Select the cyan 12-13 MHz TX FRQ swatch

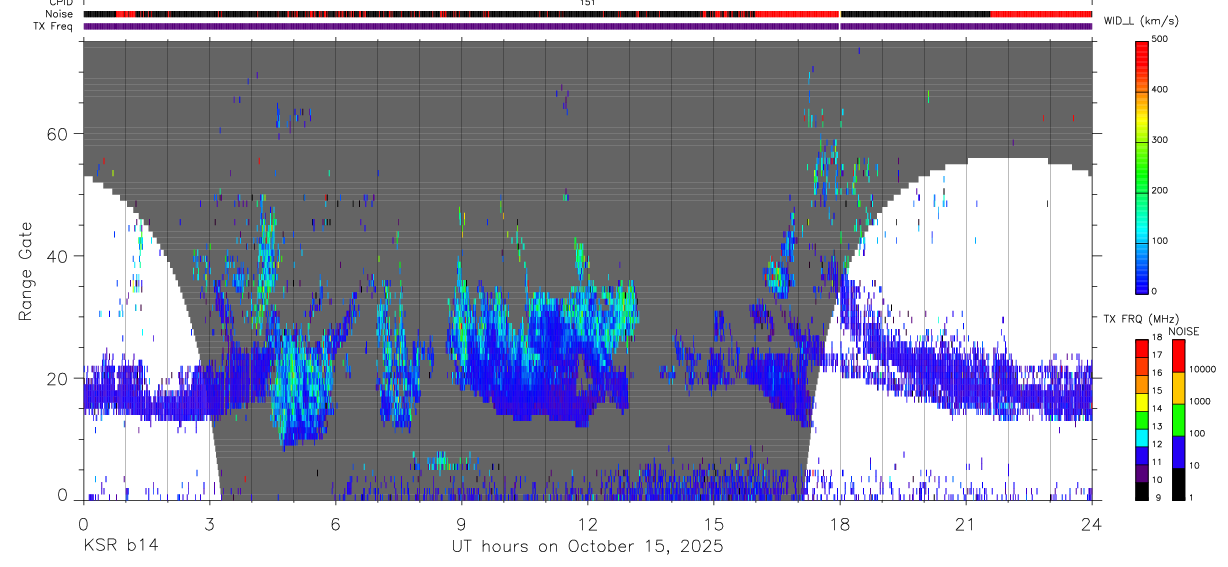pos(1142,438)
